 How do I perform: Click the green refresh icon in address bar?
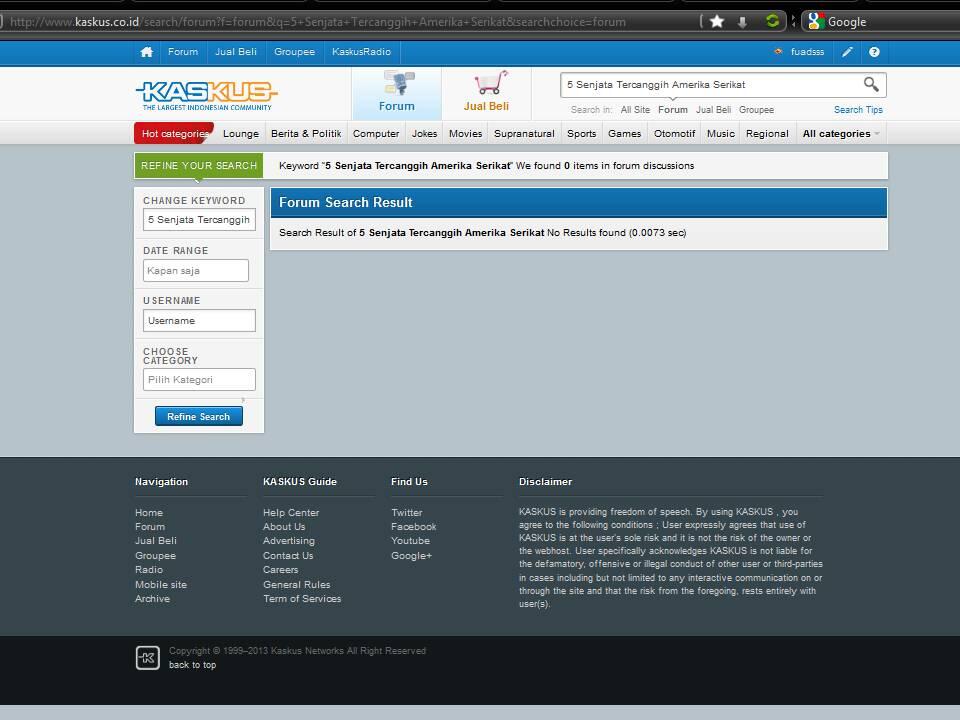[x=773, y=21]
